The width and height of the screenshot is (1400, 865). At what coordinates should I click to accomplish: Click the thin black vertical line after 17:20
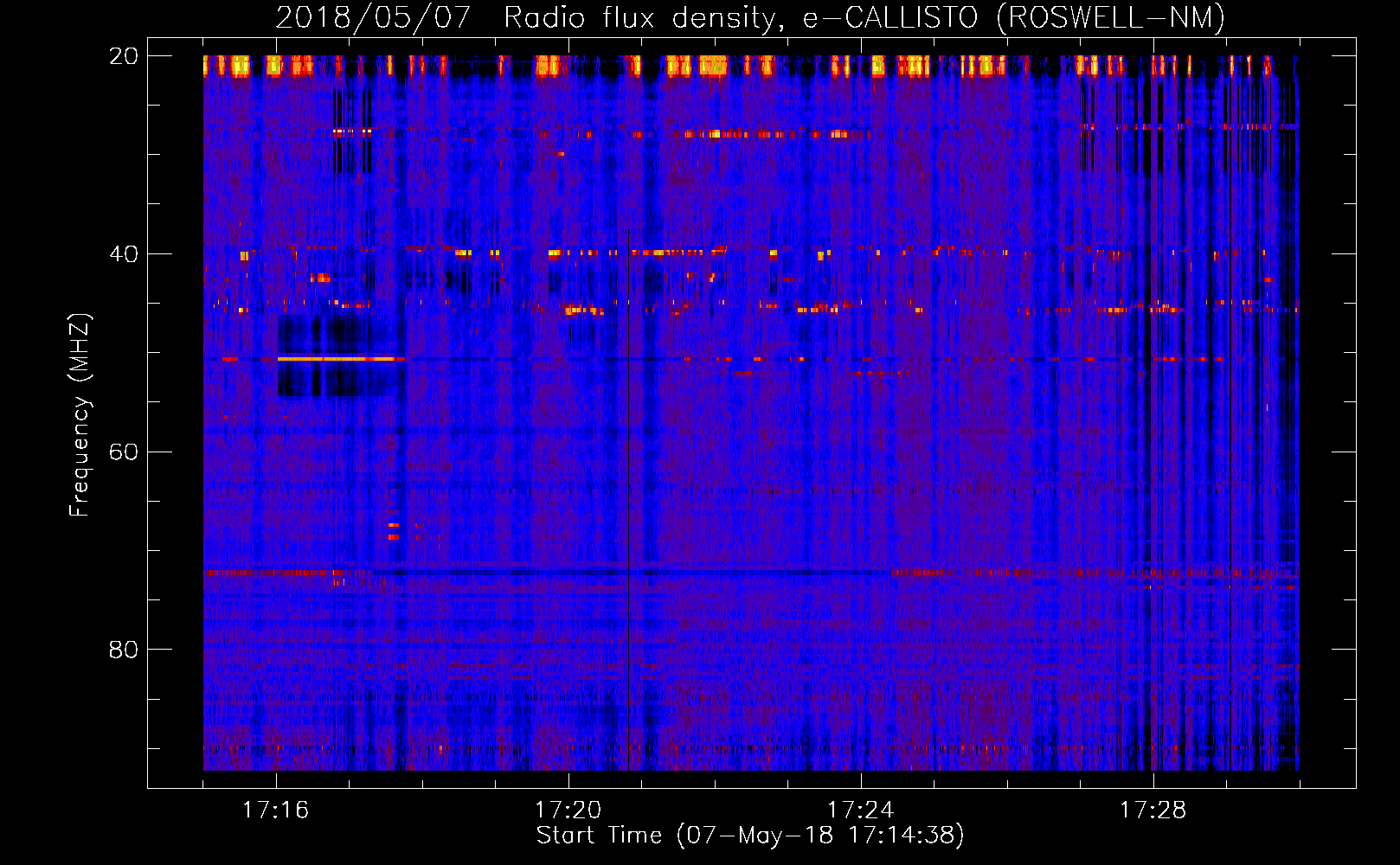[628, 500]
